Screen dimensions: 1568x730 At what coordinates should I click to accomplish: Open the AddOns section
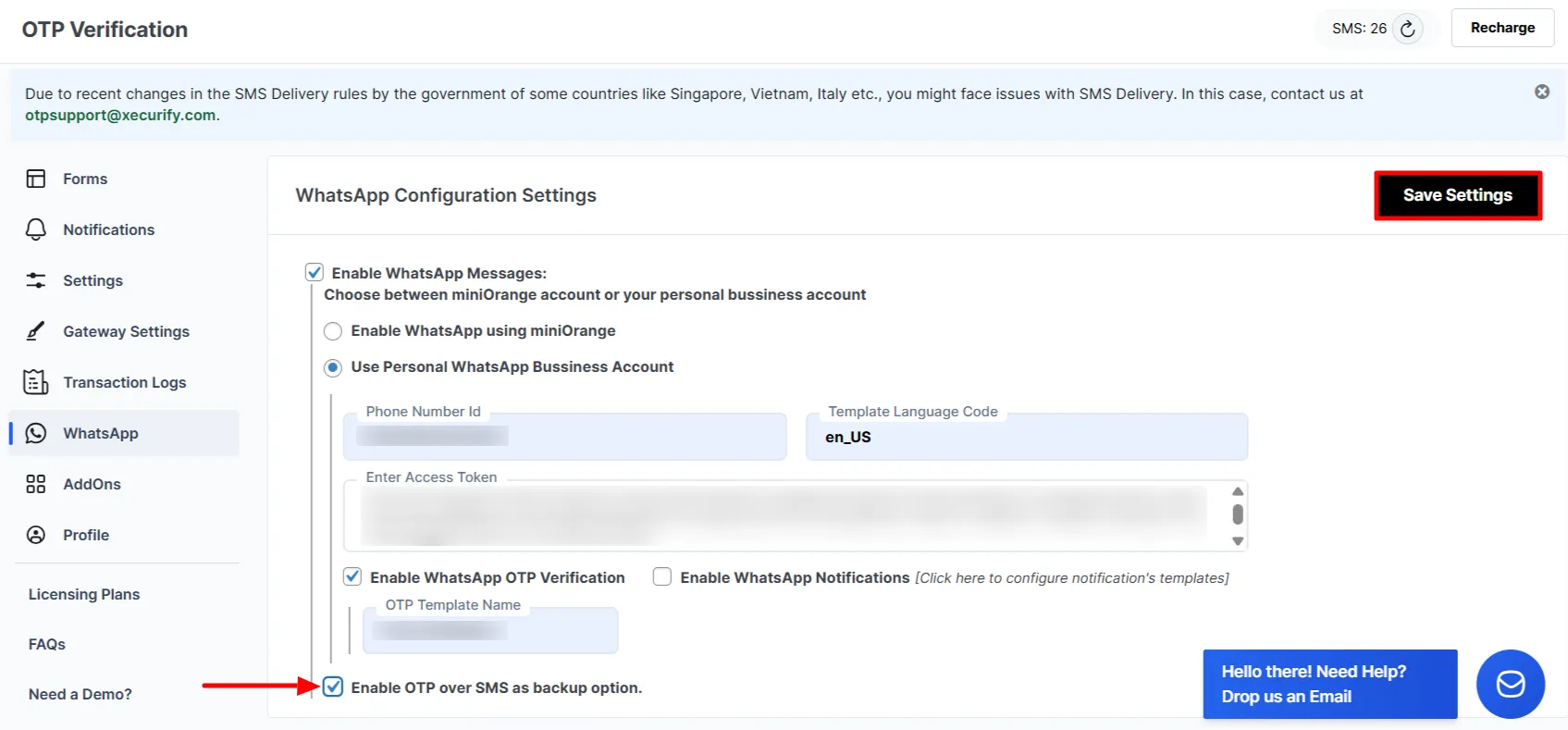point(92,484)
